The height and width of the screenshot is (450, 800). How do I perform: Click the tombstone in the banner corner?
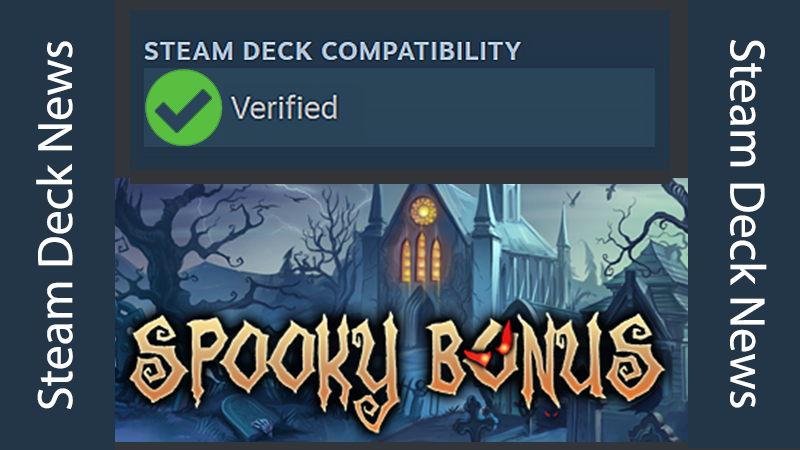click(245, 416)
